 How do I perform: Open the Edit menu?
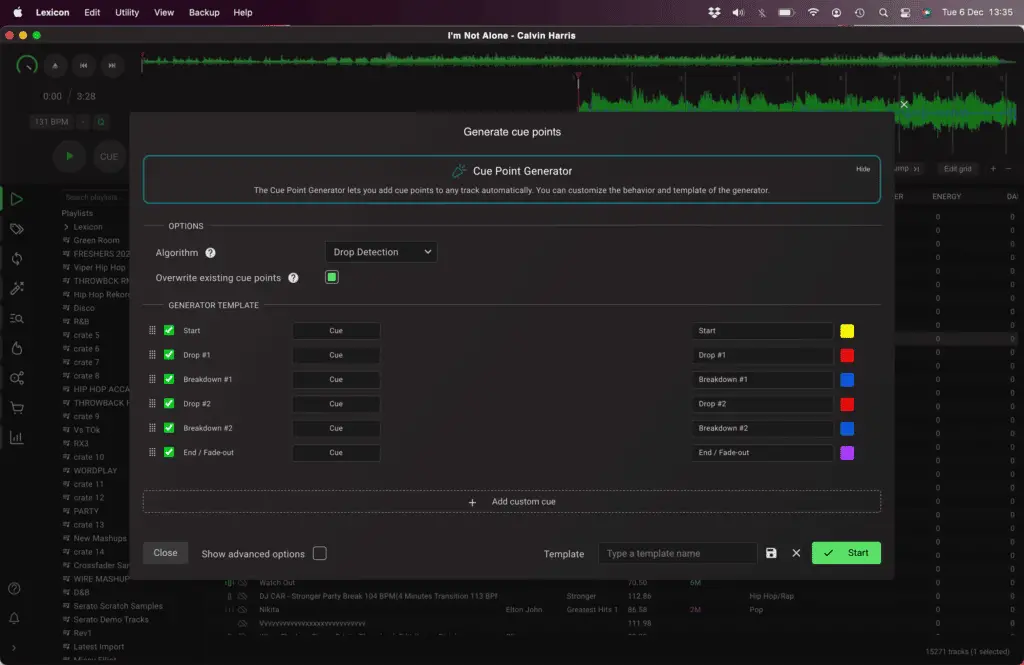click(92, 12)
